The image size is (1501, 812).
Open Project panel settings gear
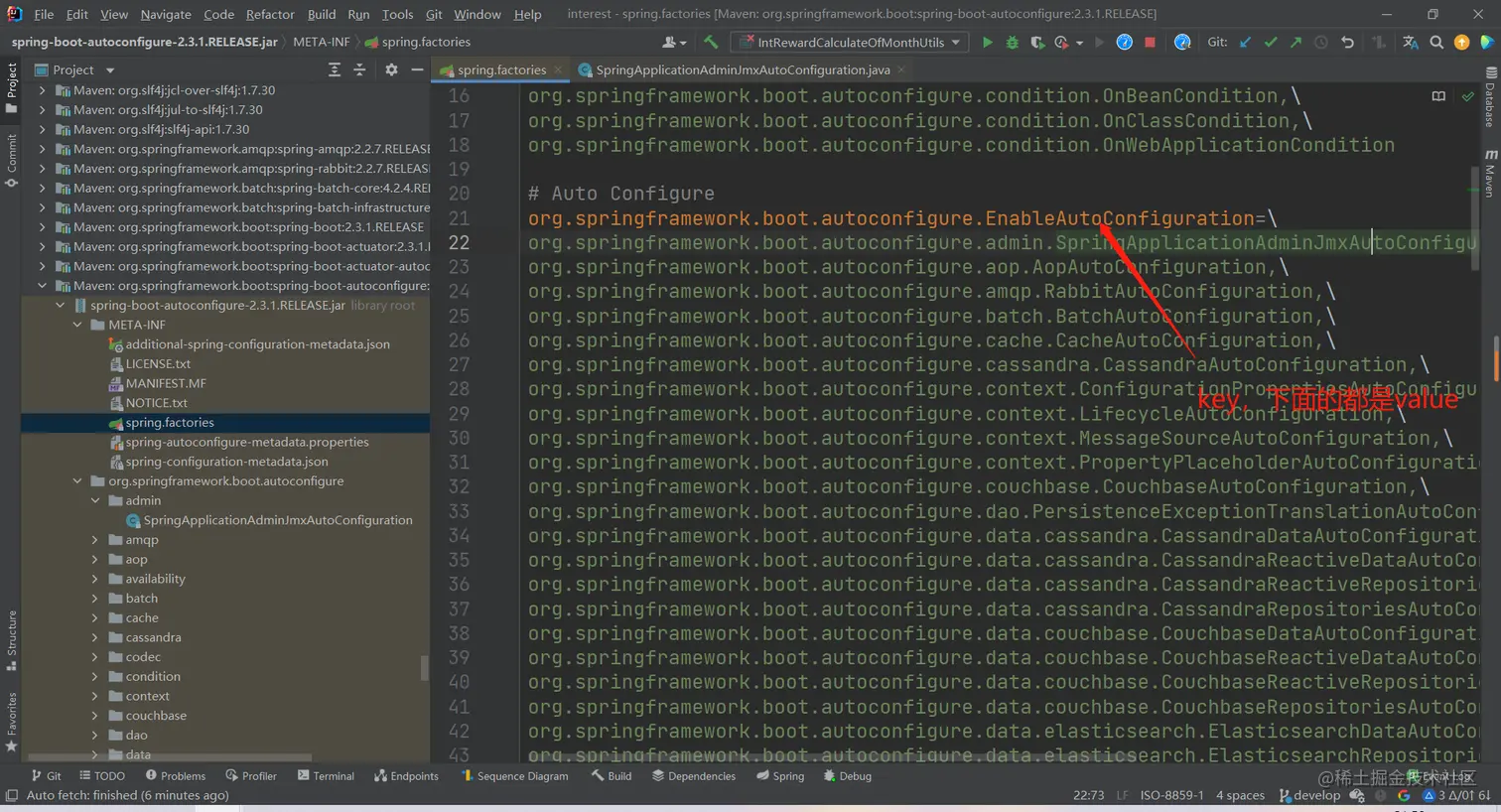pos(391,69)
